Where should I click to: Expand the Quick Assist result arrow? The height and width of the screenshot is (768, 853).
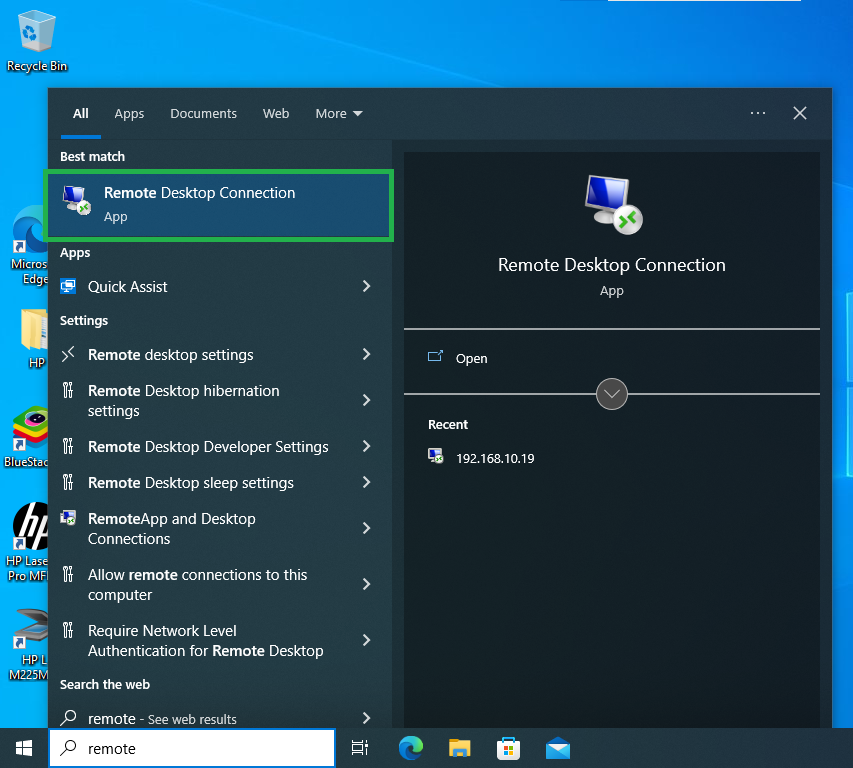click(366, 287)
